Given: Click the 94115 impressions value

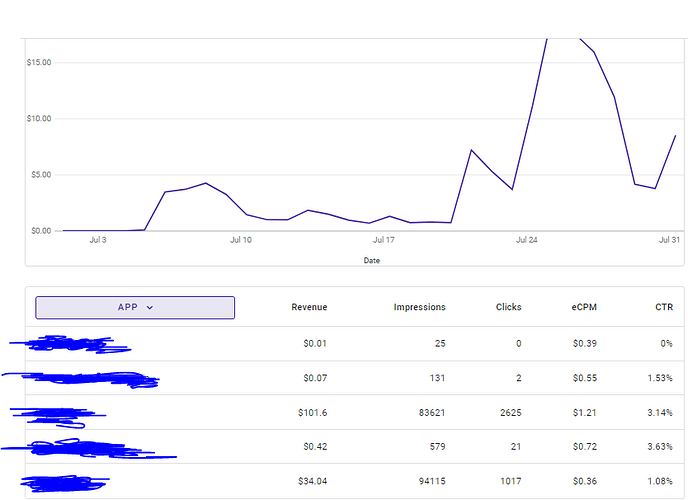Looking at the screenshot, I should 432,481.
